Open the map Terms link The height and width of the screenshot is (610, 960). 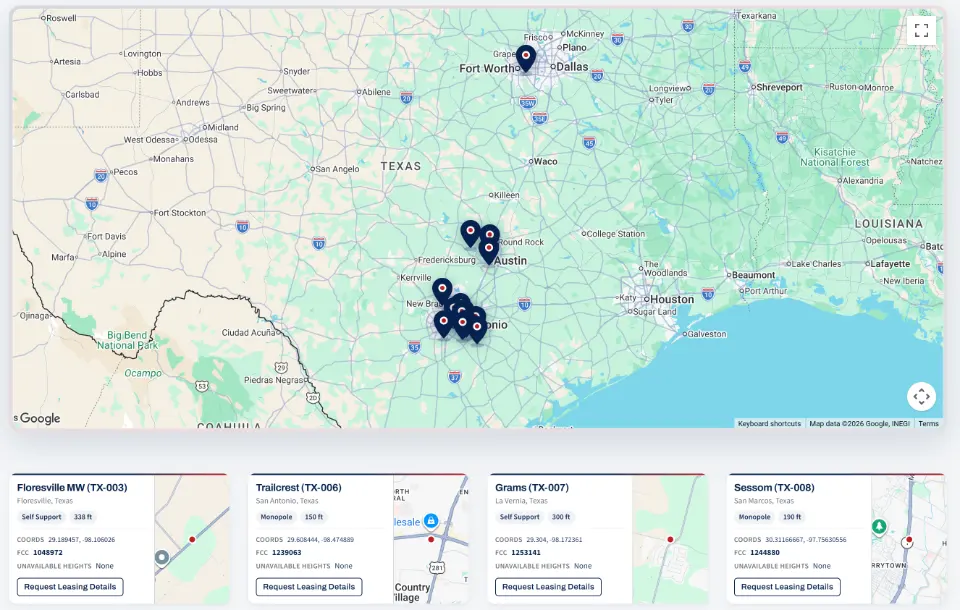[x=928, y=423]
